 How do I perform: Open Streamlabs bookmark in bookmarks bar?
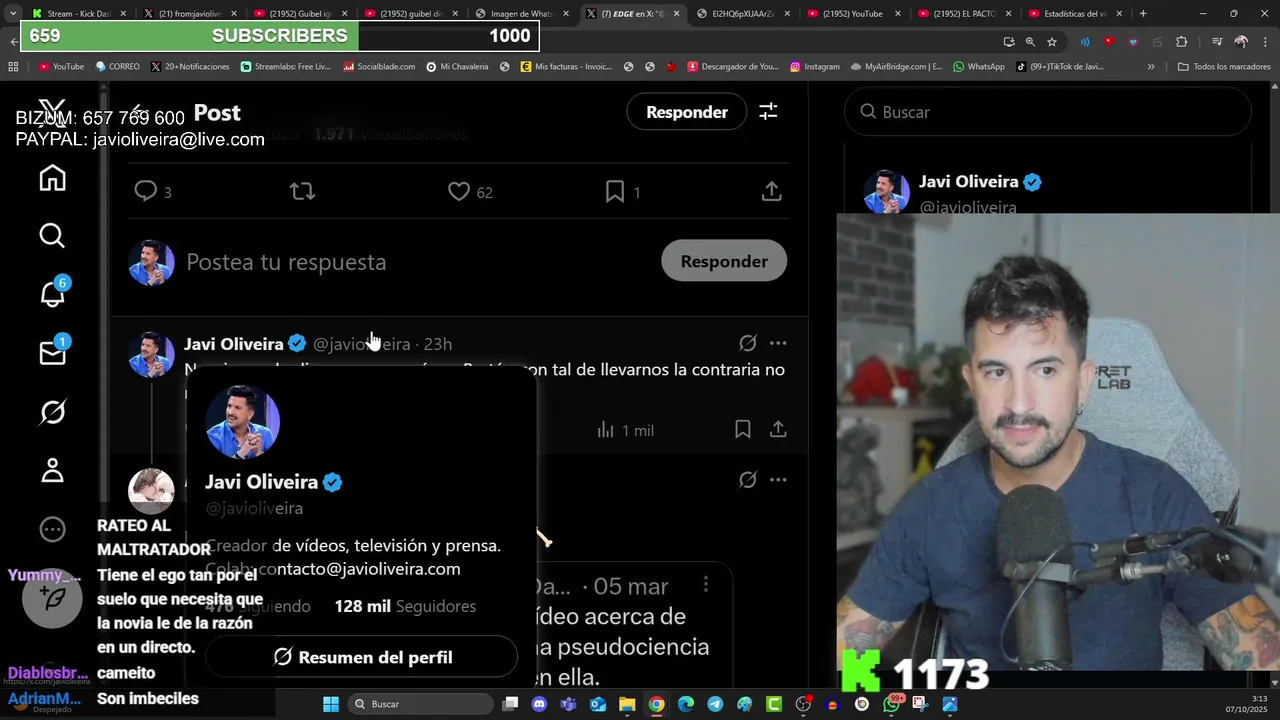(x=285, y=66)
